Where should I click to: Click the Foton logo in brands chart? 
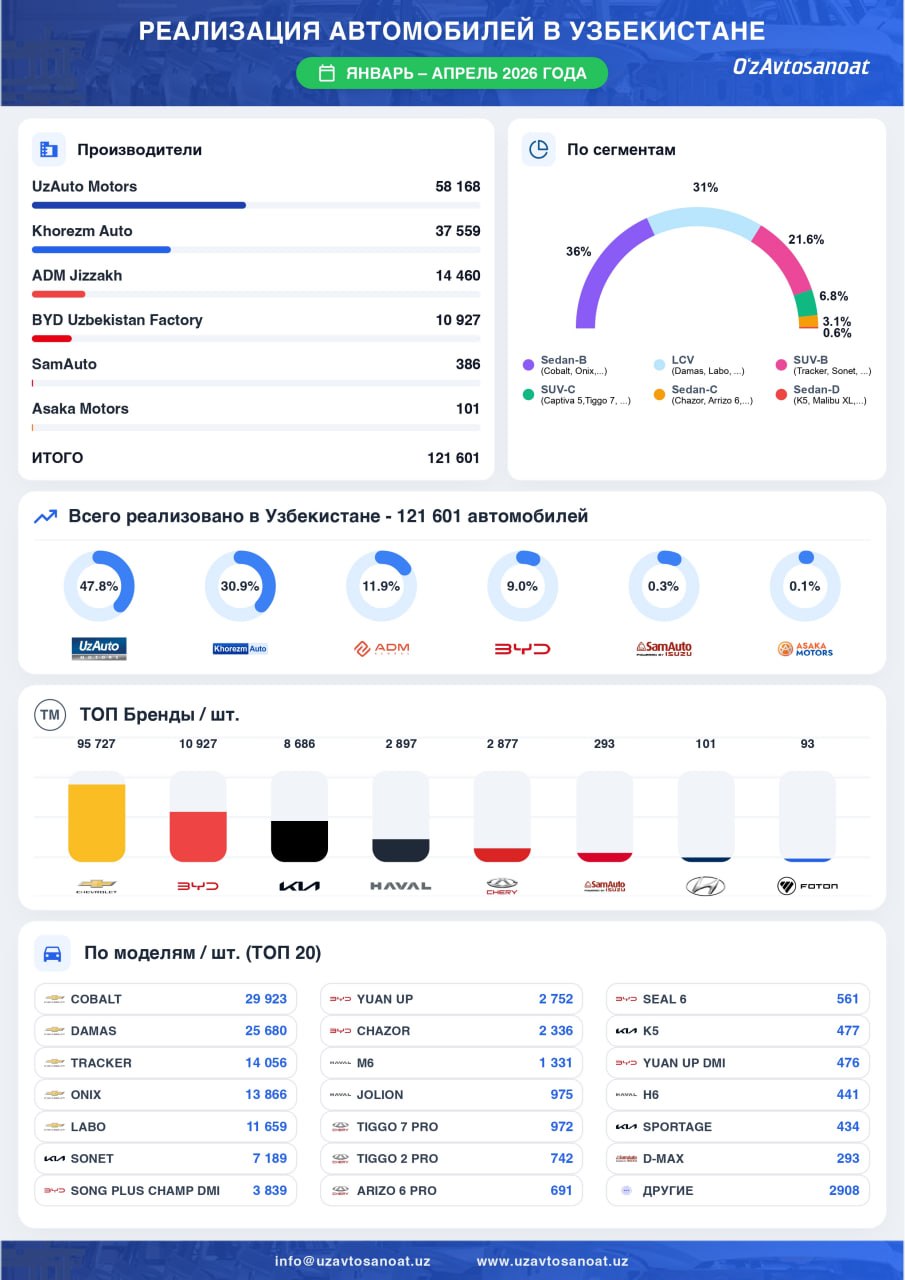[807, 886]
